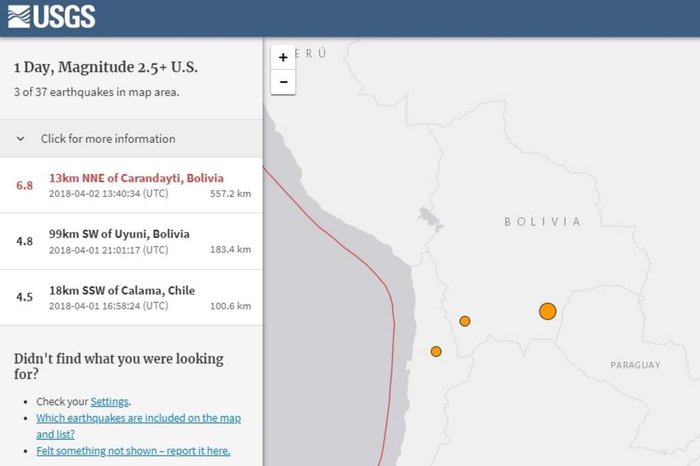The height and width of the screenshot is (466, 700).
Task: Click the USGS logo in the header
Action: pyautogui.click(x=51, y=17)
